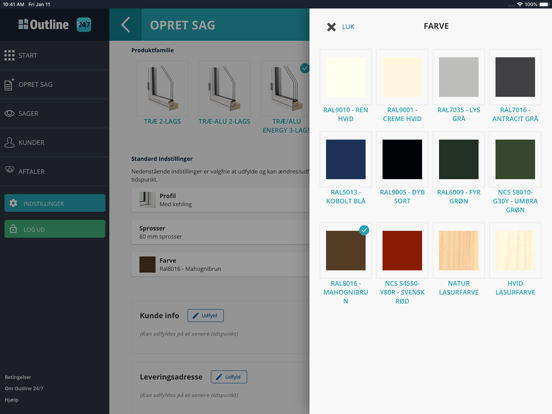Select RAL5013 Kobolt Blå swatch
Viewport: 552px width, 414px height.
346,159
